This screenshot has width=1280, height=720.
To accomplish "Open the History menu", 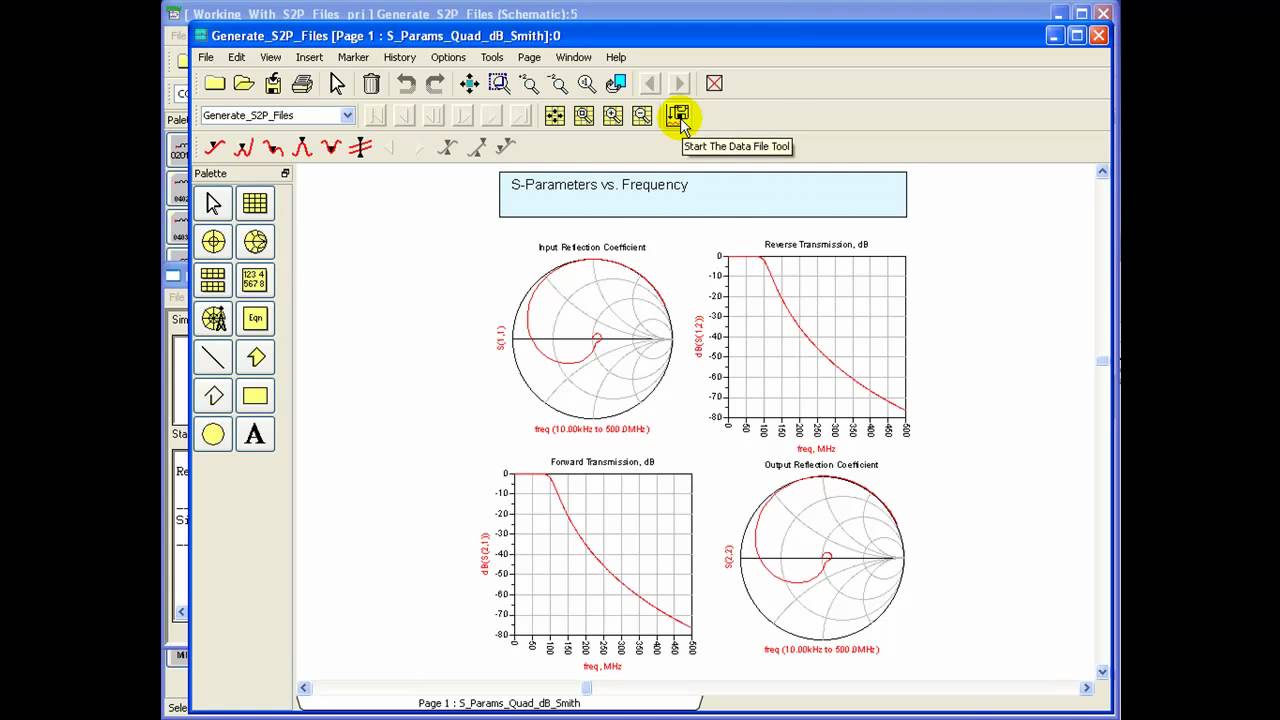I will (x=399, y=57).
